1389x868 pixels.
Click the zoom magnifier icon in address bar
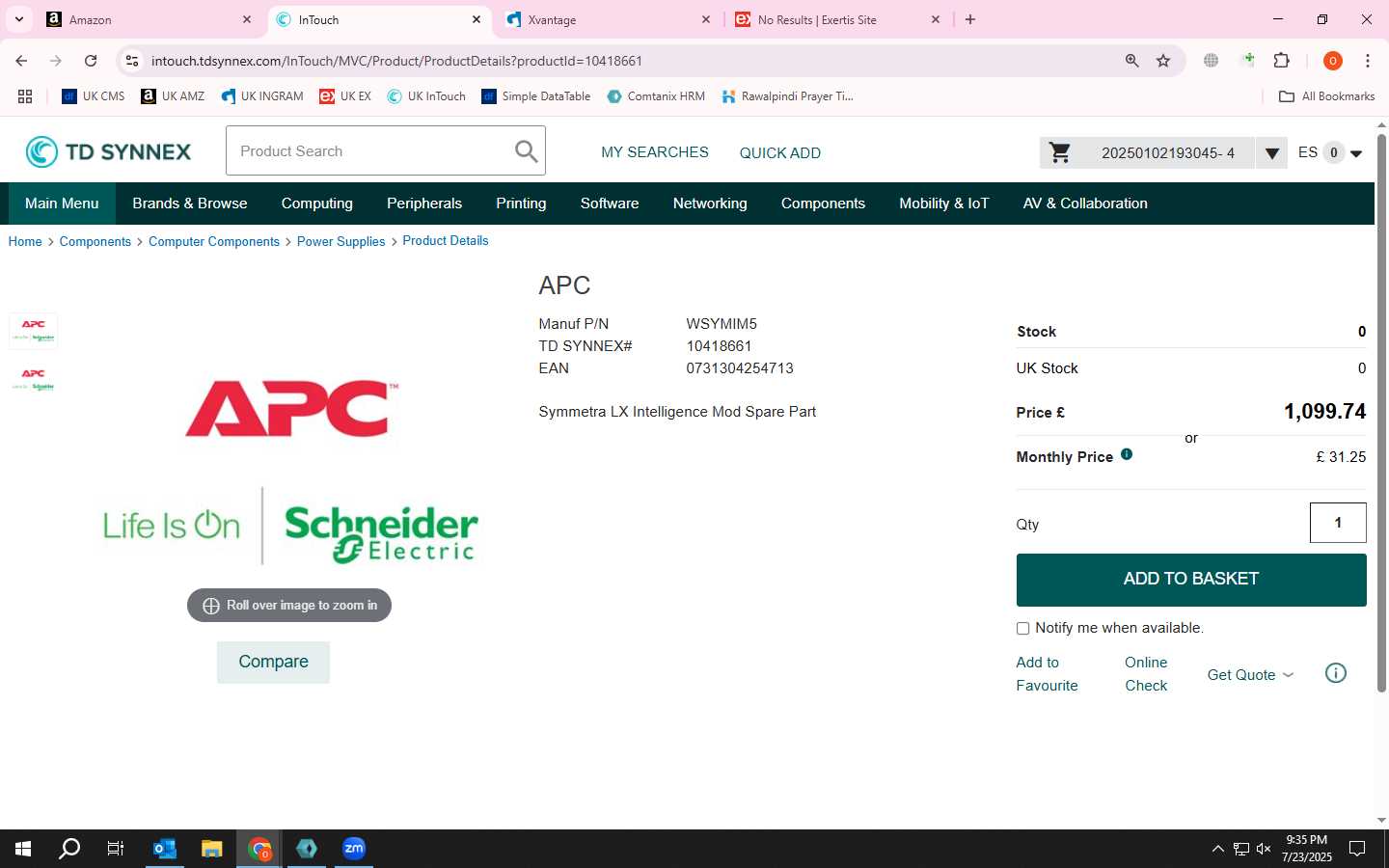(x=1132, y=61)
